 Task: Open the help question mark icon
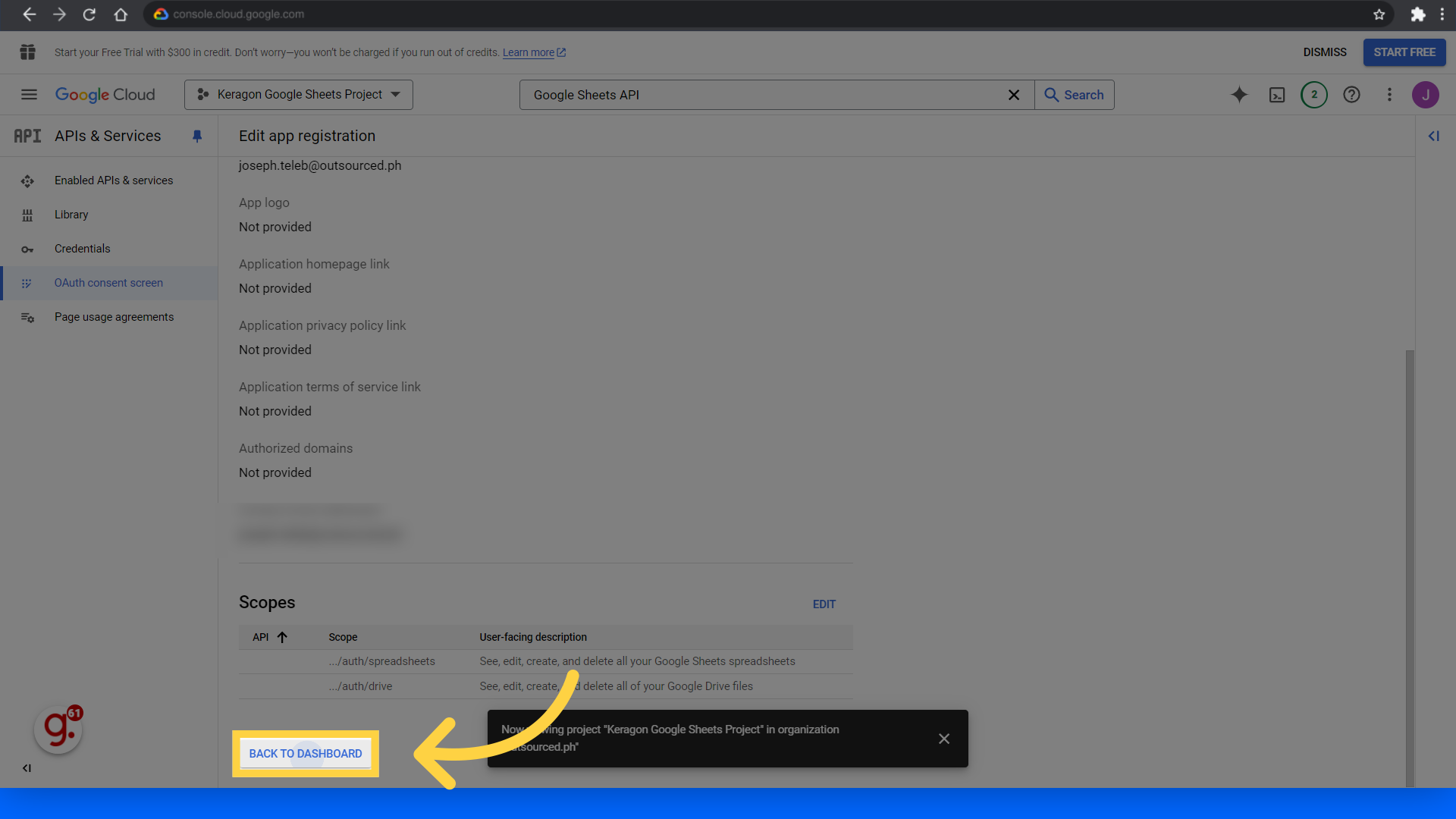(x=1351, y=95)
